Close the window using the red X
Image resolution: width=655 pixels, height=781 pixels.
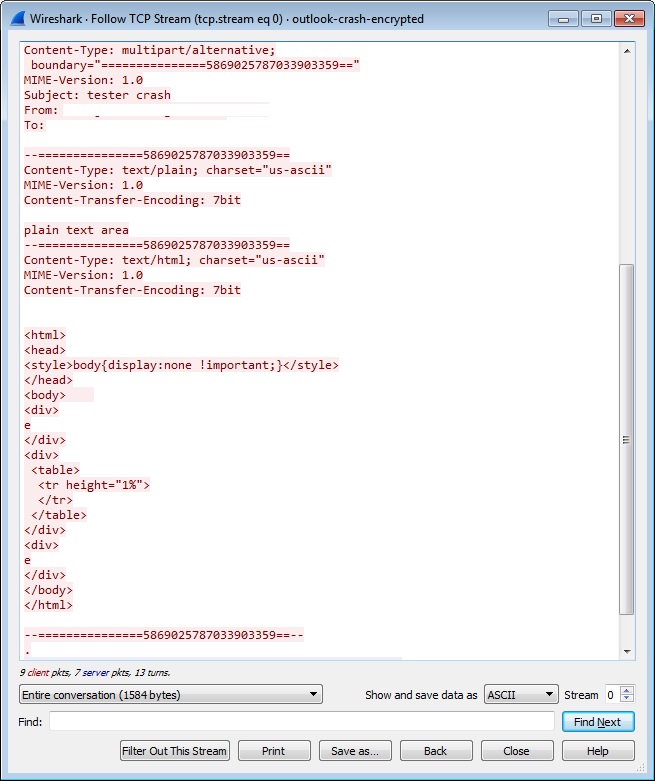629,19
